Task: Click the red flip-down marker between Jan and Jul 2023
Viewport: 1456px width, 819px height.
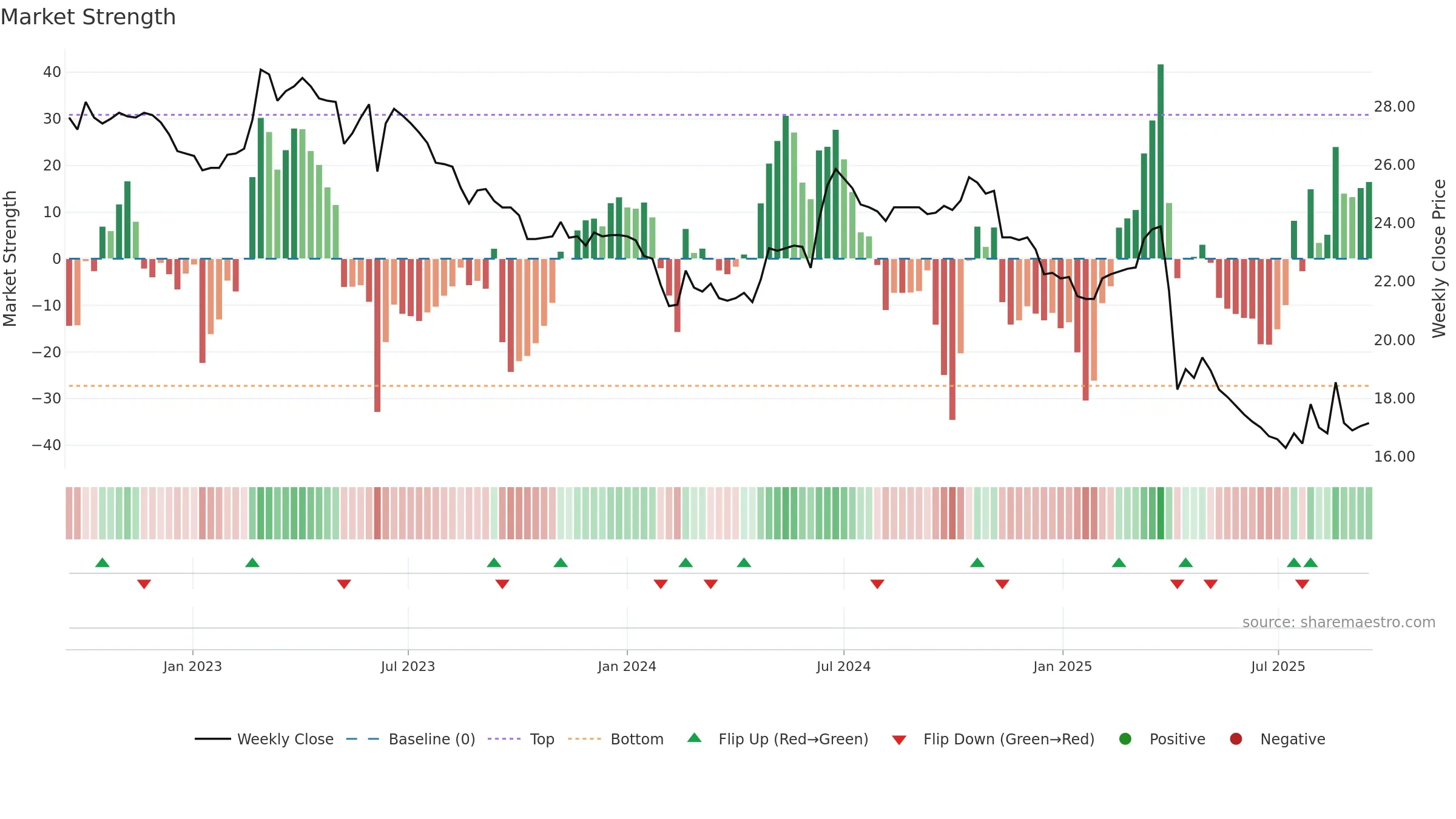Action: (x=344, y=584)
